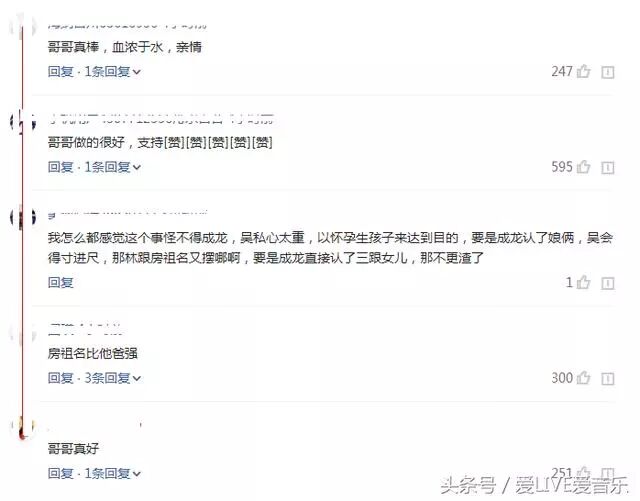Like the comment with 595 likes
The image size is (640, 501).
coord(583,167)
